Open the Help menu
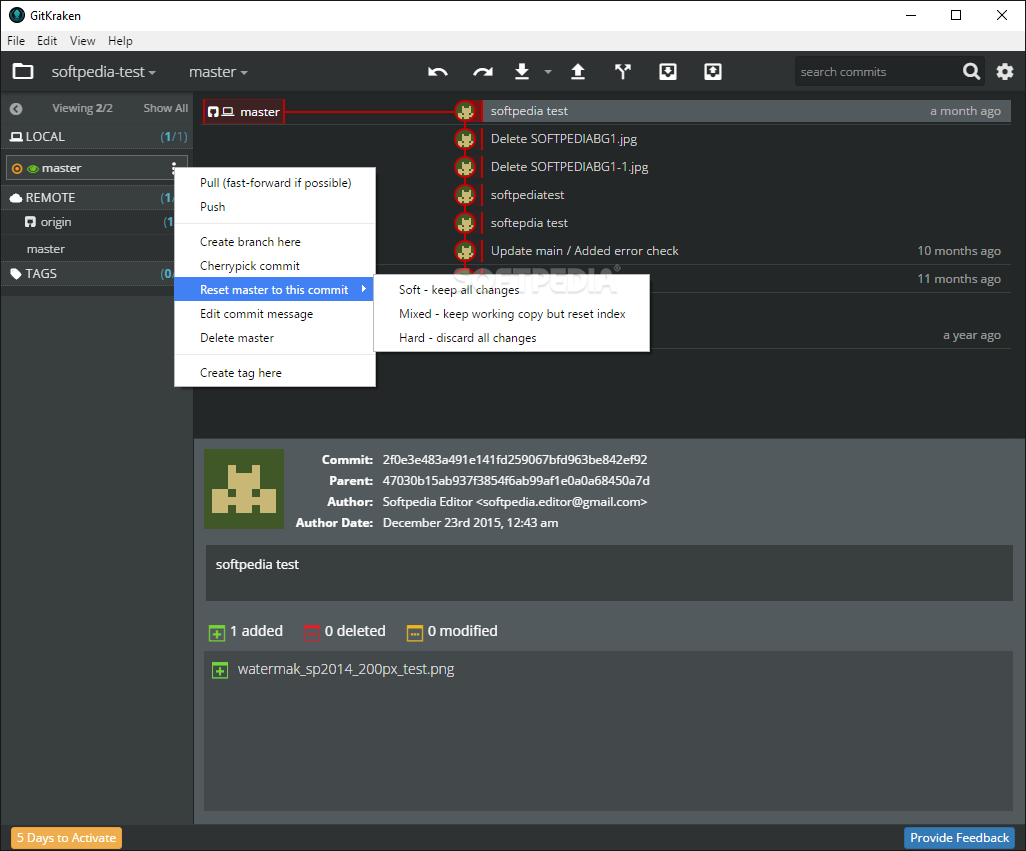 tap(120, 41)
